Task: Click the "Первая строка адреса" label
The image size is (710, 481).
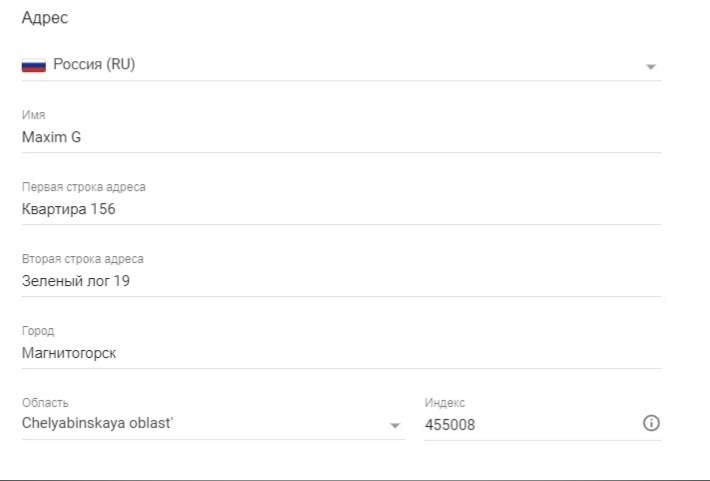Action: 84,187
